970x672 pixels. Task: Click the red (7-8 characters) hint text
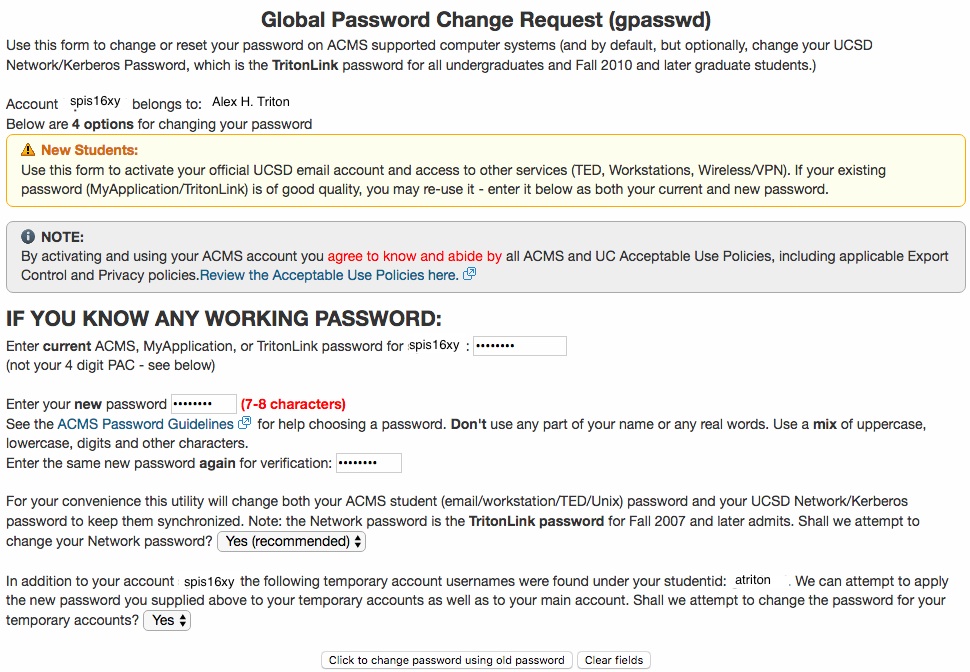[x=293, y=404]
